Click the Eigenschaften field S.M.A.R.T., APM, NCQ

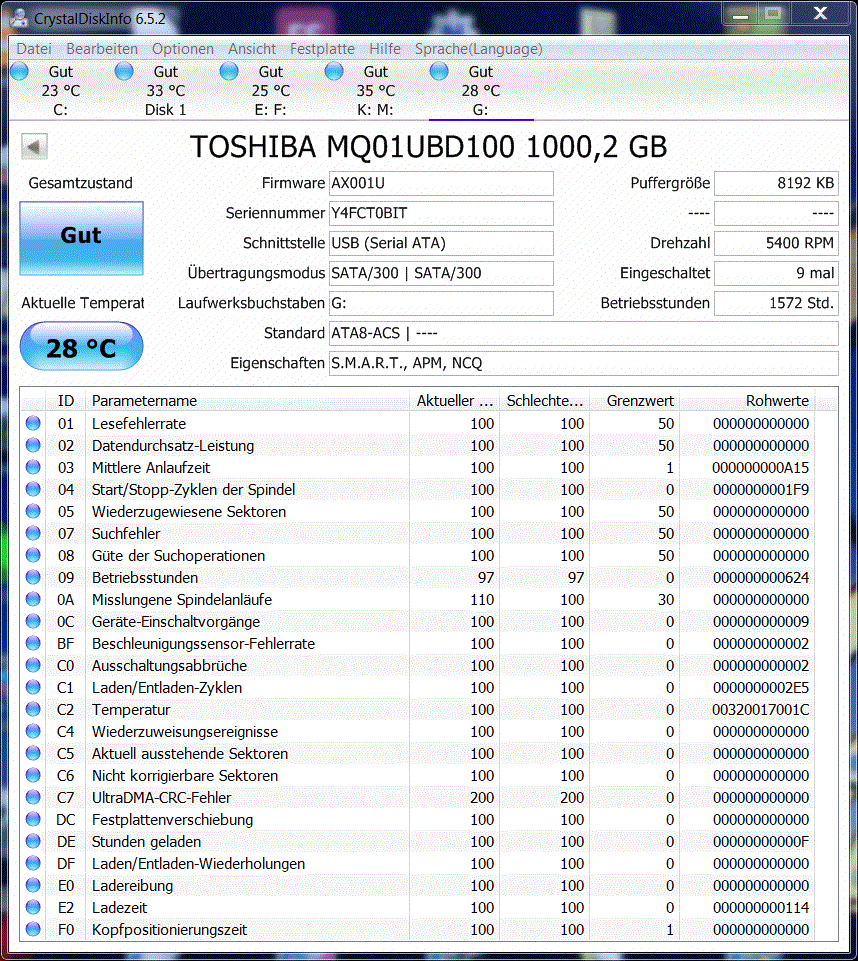583,363
